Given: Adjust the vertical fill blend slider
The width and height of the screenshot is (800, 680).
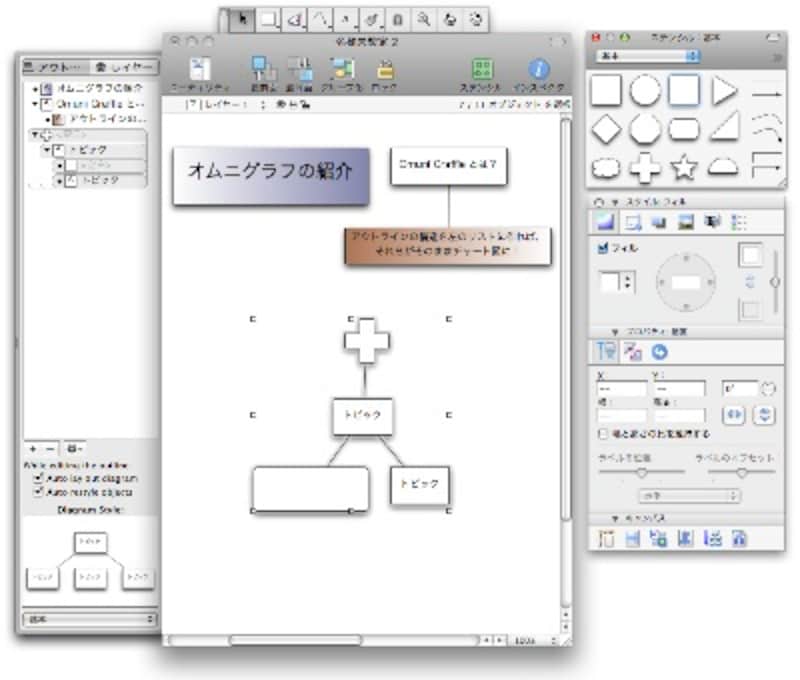Looking at the screenshot, I should coord(775,282).
